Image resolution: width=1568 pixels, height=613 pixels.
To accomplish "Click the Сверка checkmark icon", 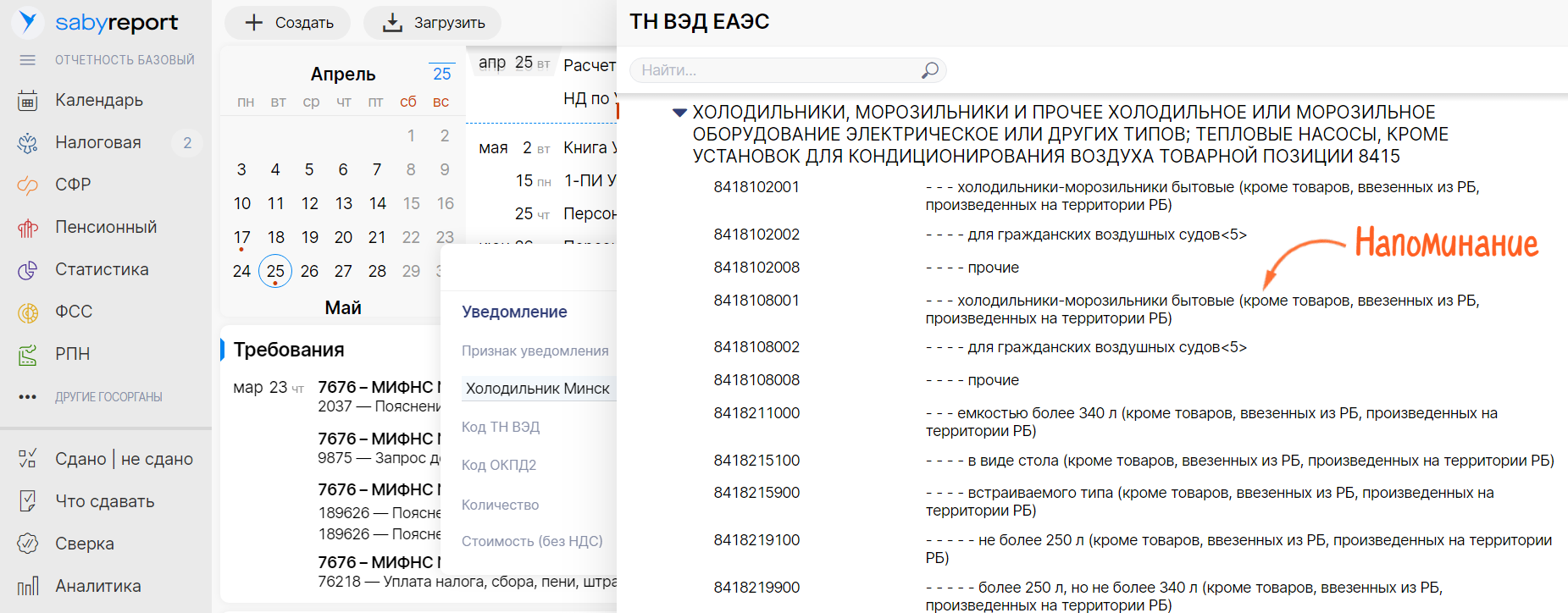I will point(27,544).
